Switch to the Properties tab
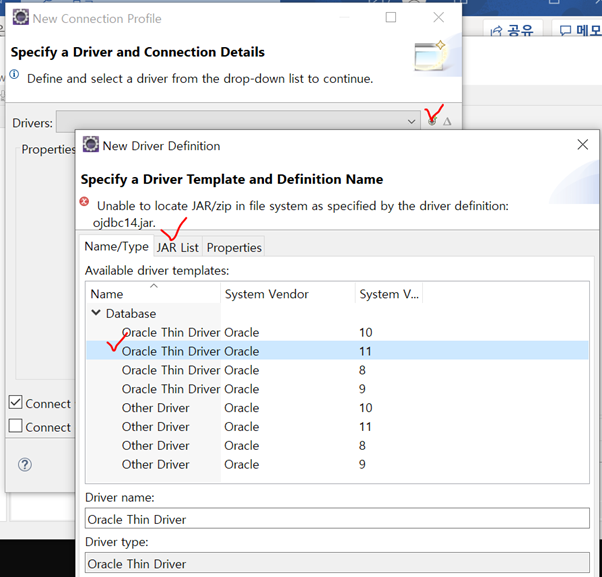This screenshot has height=577, width=602. [x=234, y=248]
